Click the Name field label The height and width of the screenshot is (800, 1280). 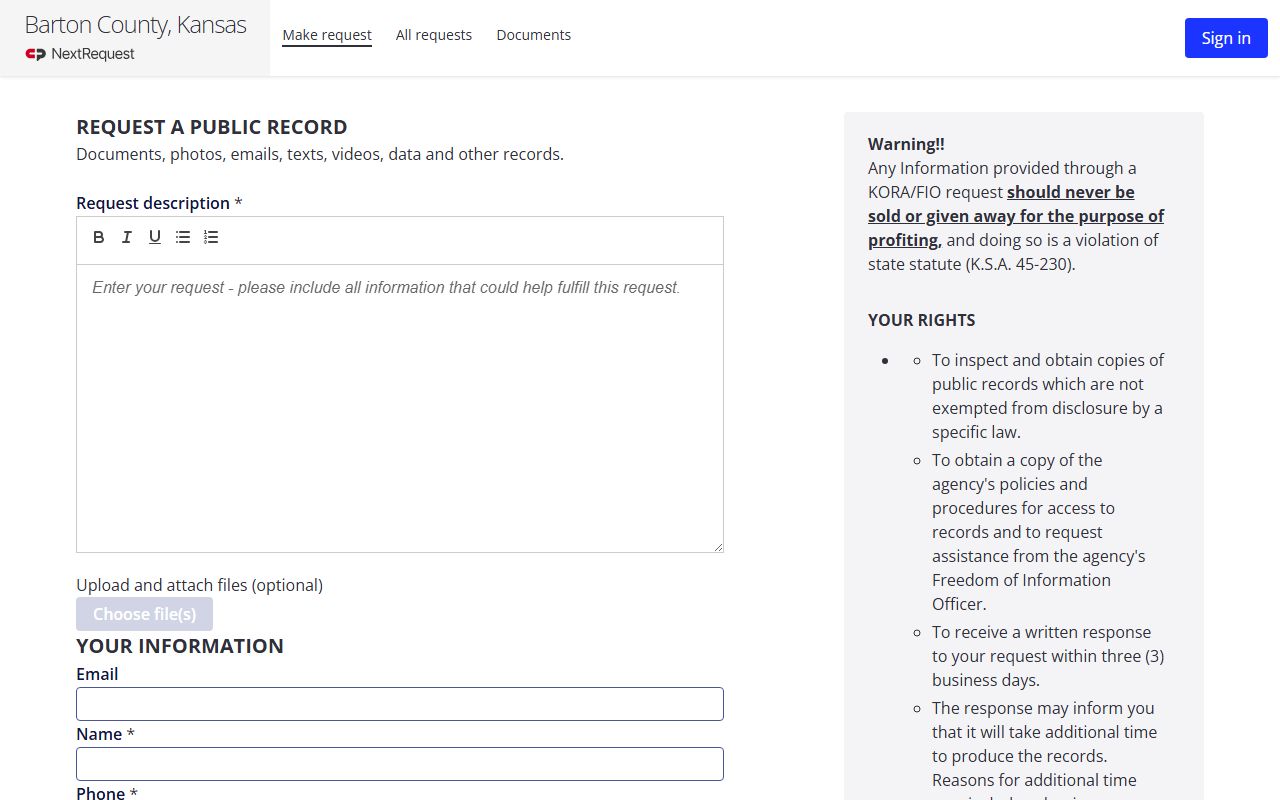tap(99, 734)
